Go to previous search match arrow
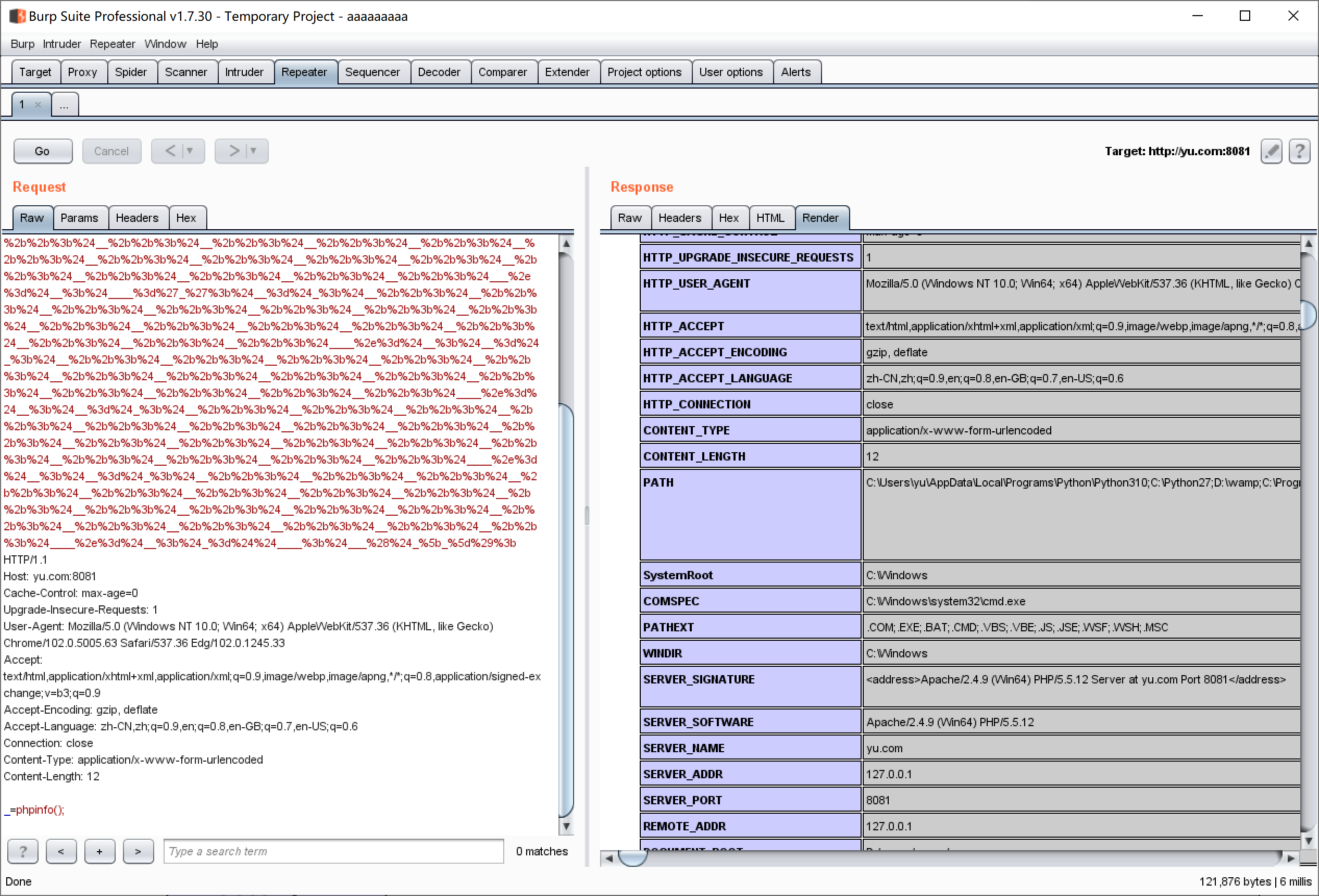 coord(61,851)
